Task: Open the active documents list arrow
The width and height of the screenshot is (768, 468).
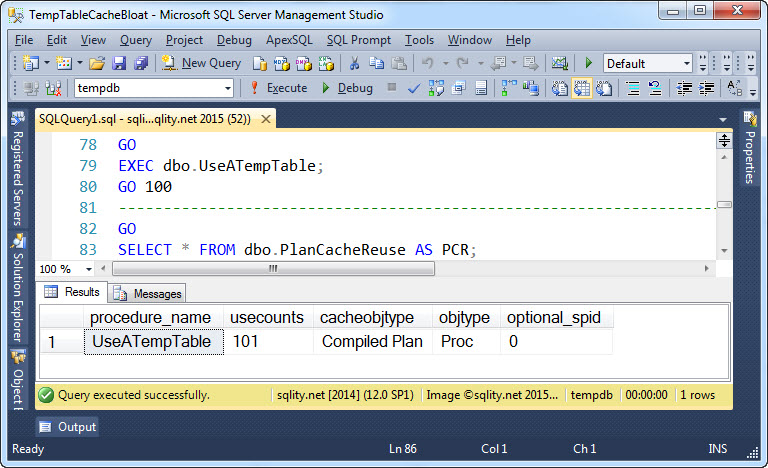Action: 723,120
